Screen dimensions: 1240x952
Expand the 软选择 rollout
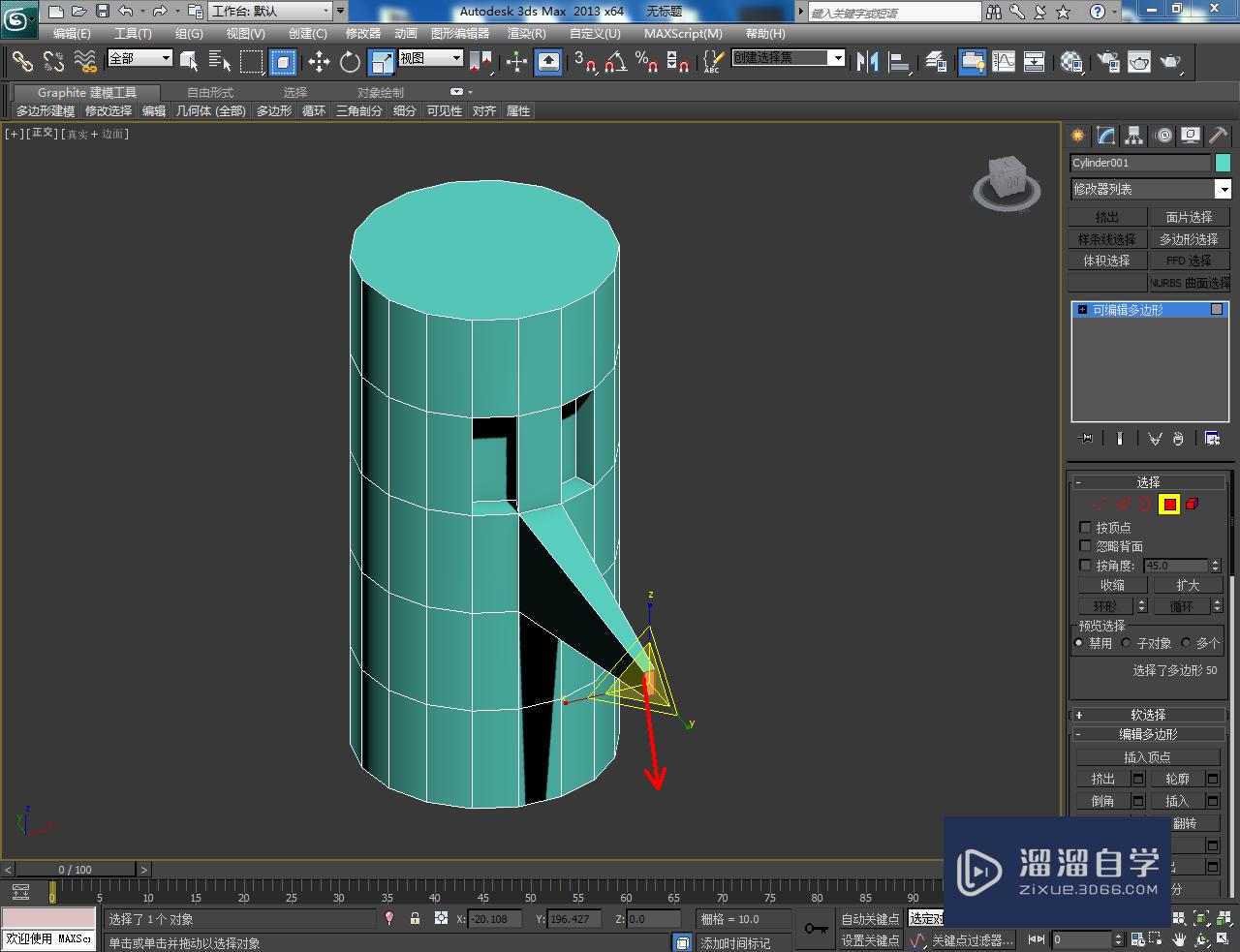click(1148, 715)
